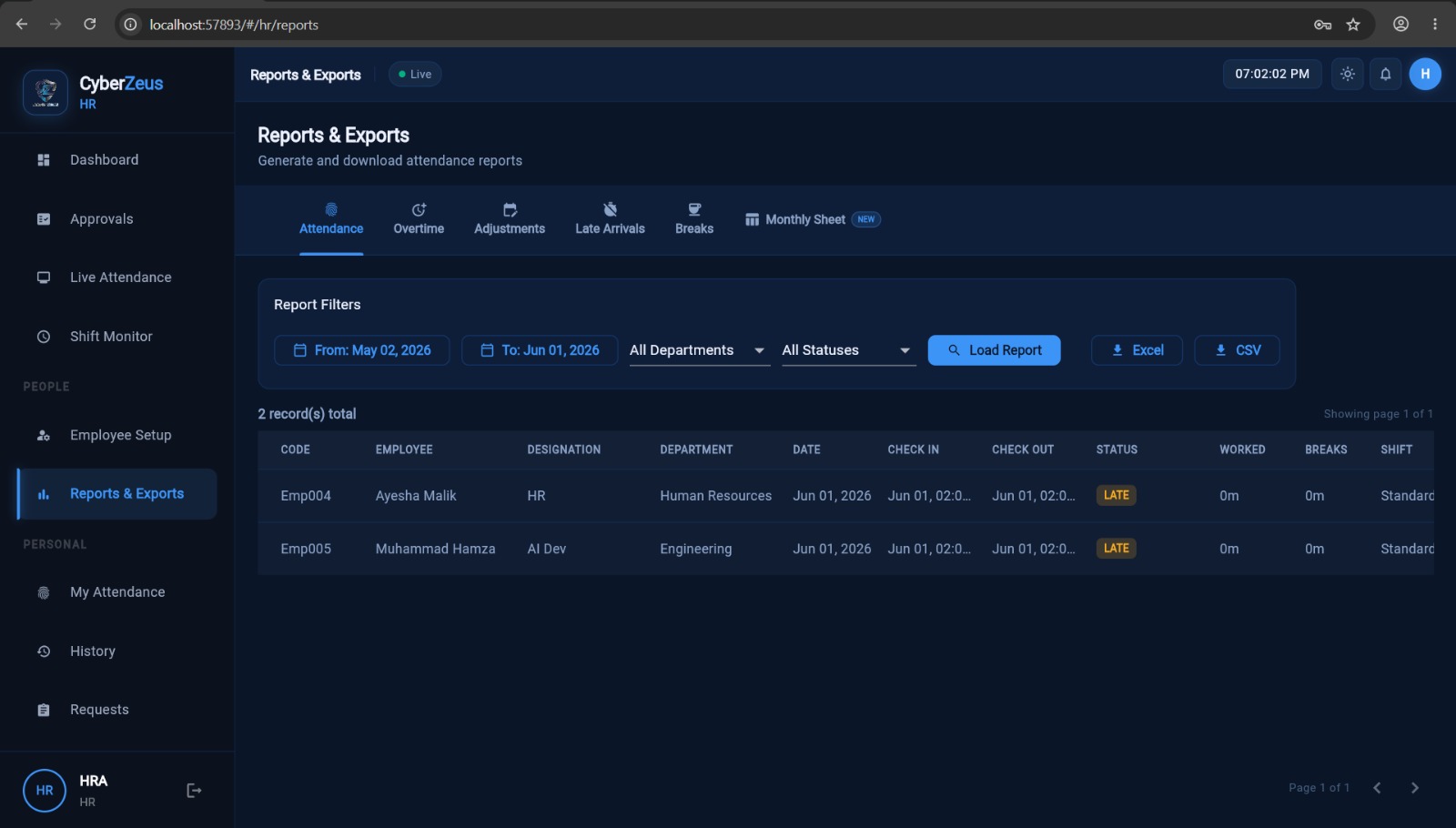
Task: Click the Live status badge
Action: pos(415,75)
